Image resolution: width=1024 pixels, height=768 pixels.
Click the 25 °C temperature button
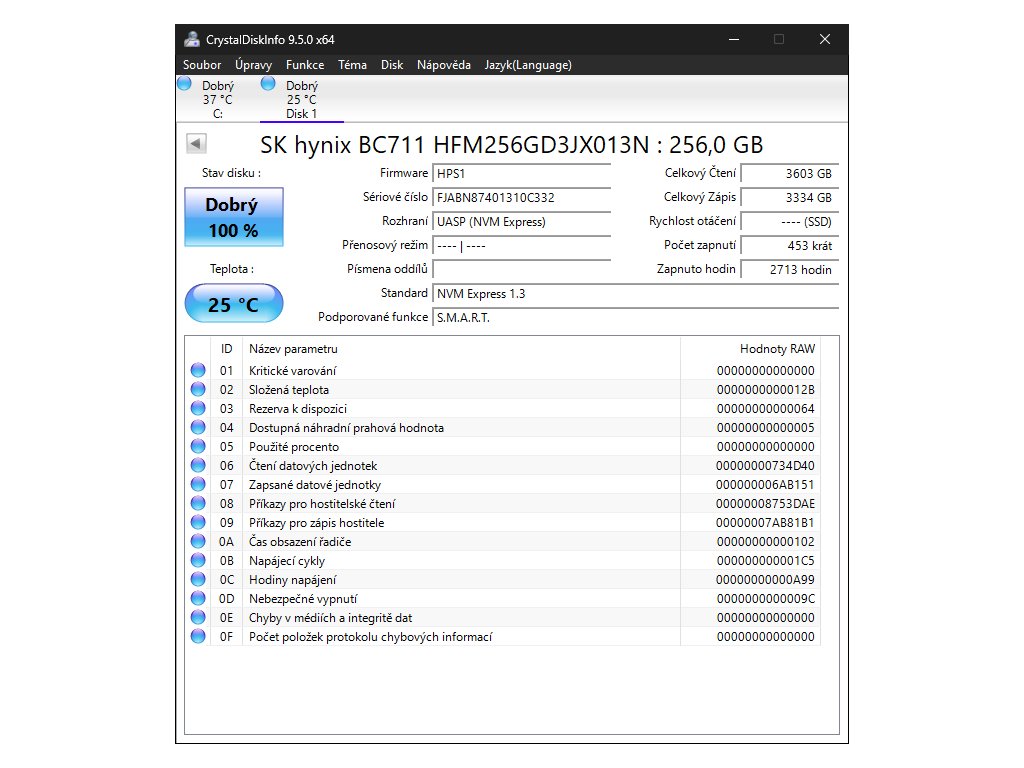233,304
